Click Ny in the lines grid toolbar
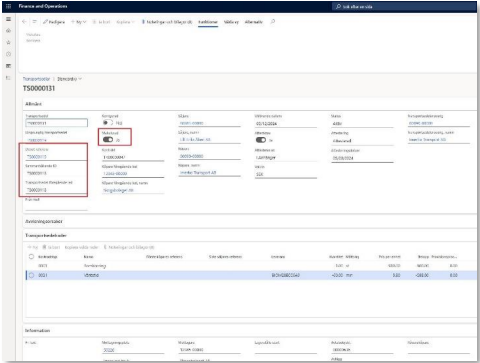The width and height of the screenshot is (480, 363). 33,247
